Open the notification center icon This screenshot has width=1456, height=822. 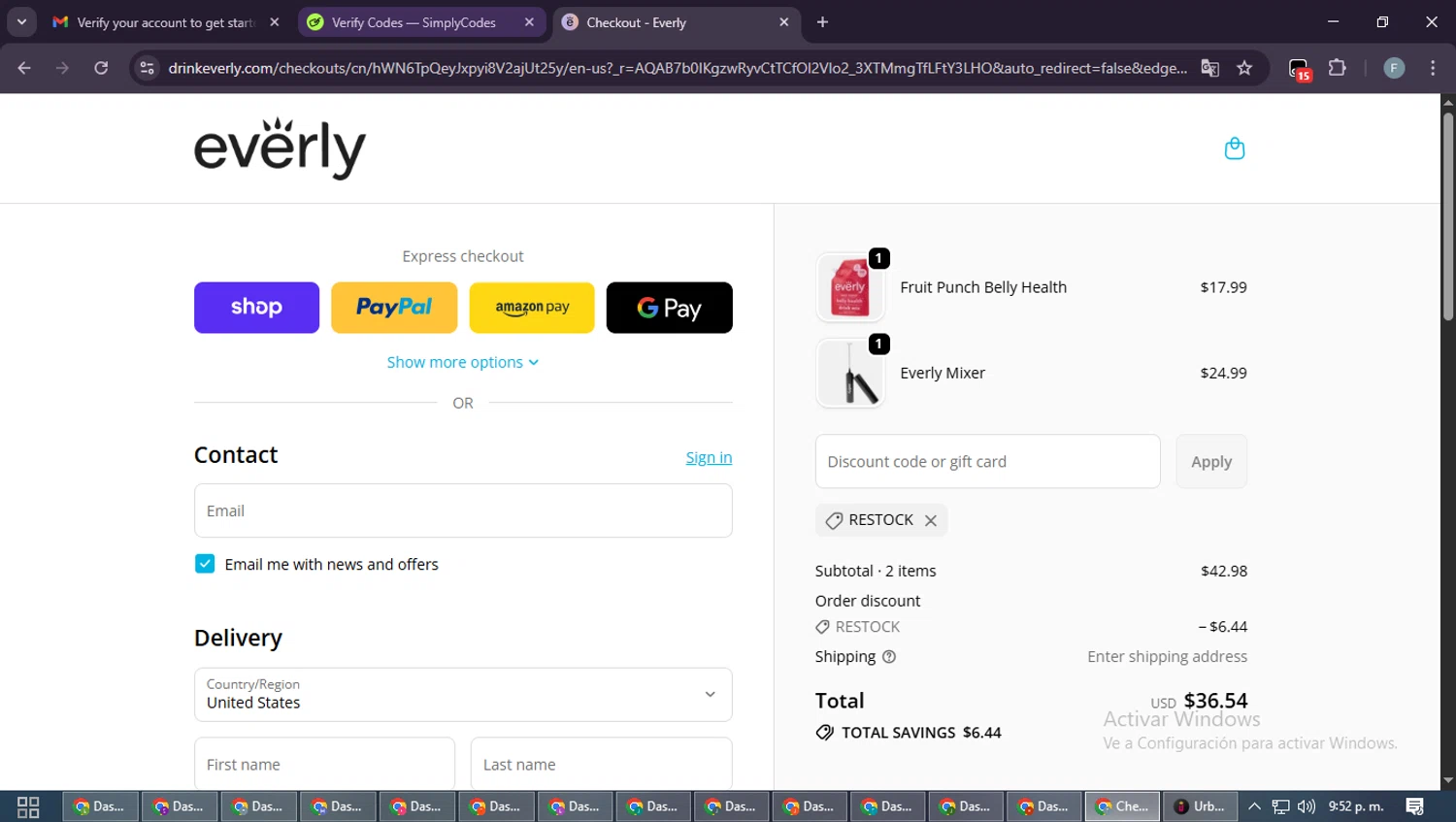click(x=1415, y=806)
